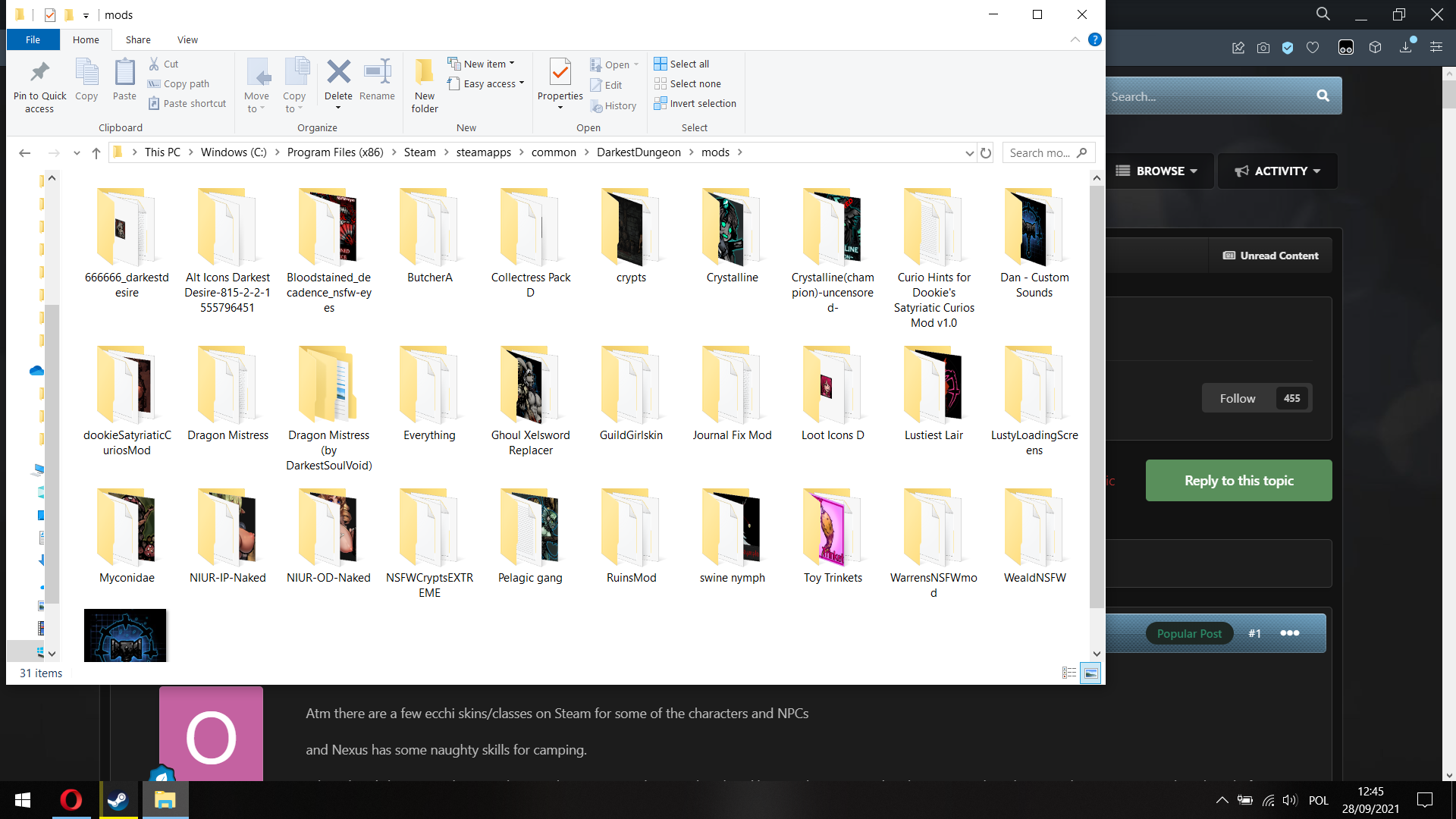
Task: Create a New folder
Action: (x=425, y=86)
